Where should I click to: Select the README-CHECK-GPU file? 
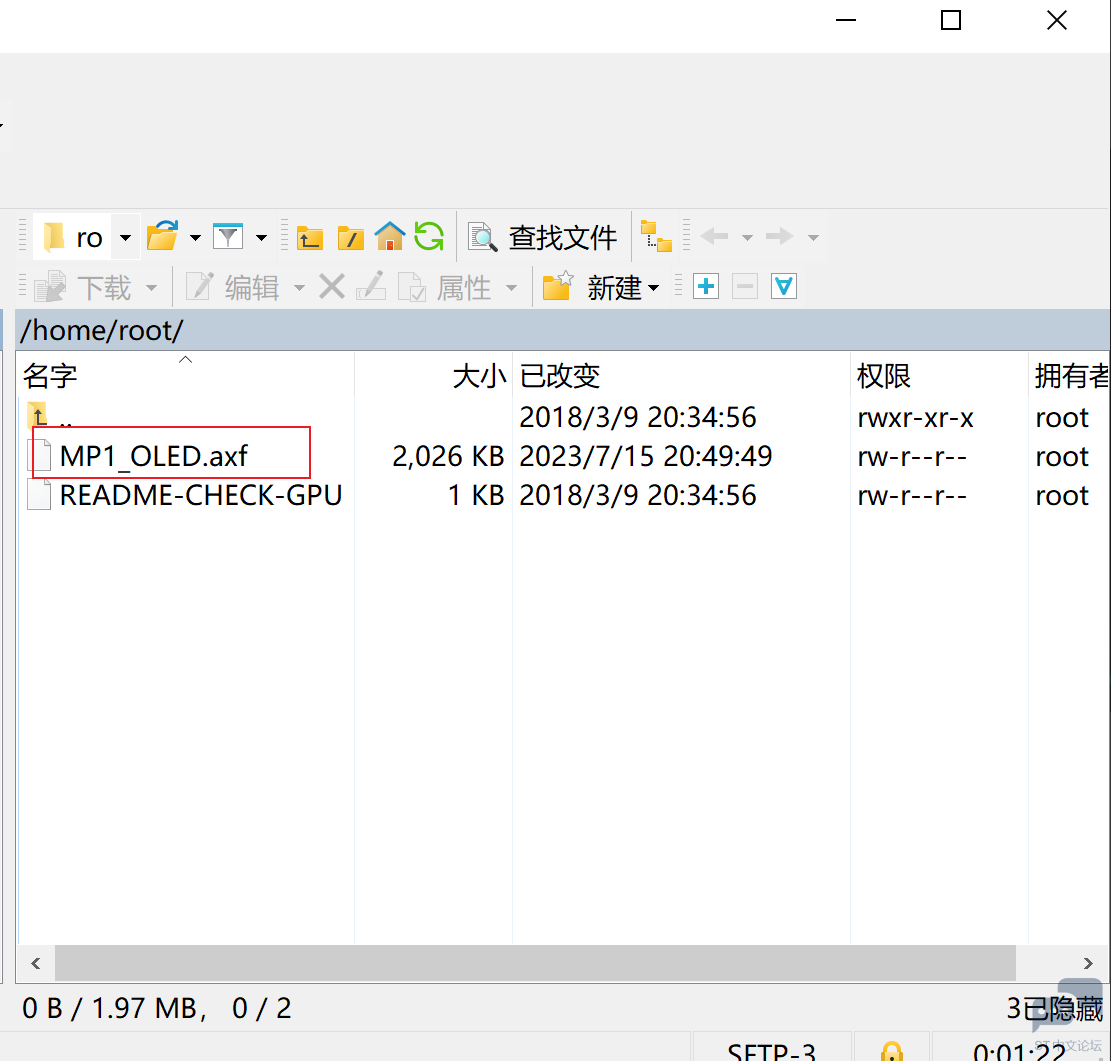[x=186, y=495]
